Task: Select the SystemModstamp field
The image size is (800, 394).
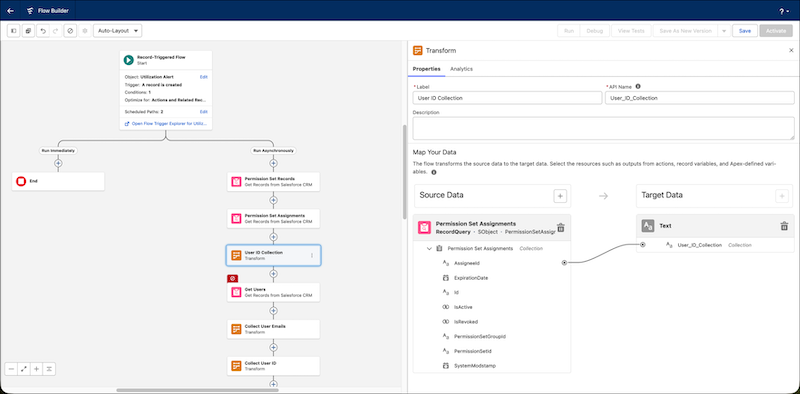Action: [x=474, y=366]
